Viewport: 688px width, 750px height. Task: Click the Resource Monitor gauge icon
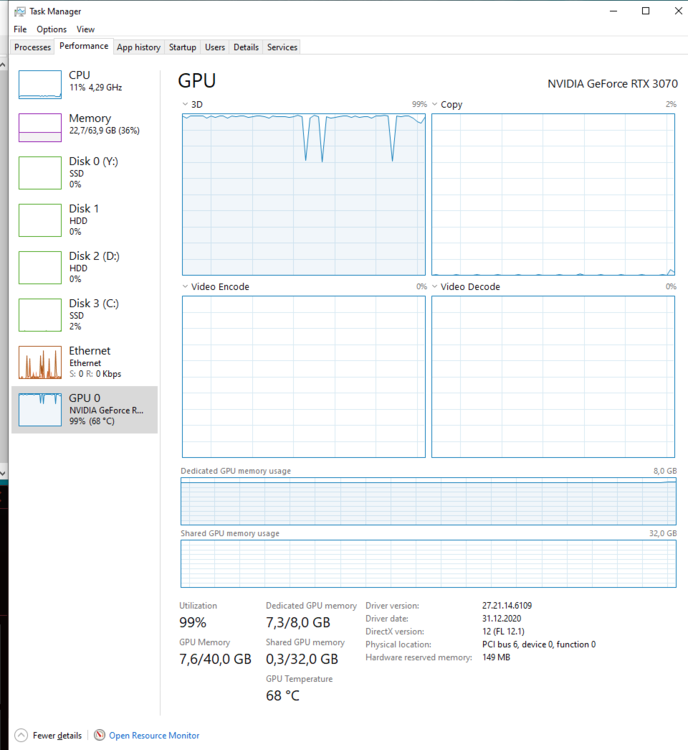pyautogui.click(x=100, y=735)
